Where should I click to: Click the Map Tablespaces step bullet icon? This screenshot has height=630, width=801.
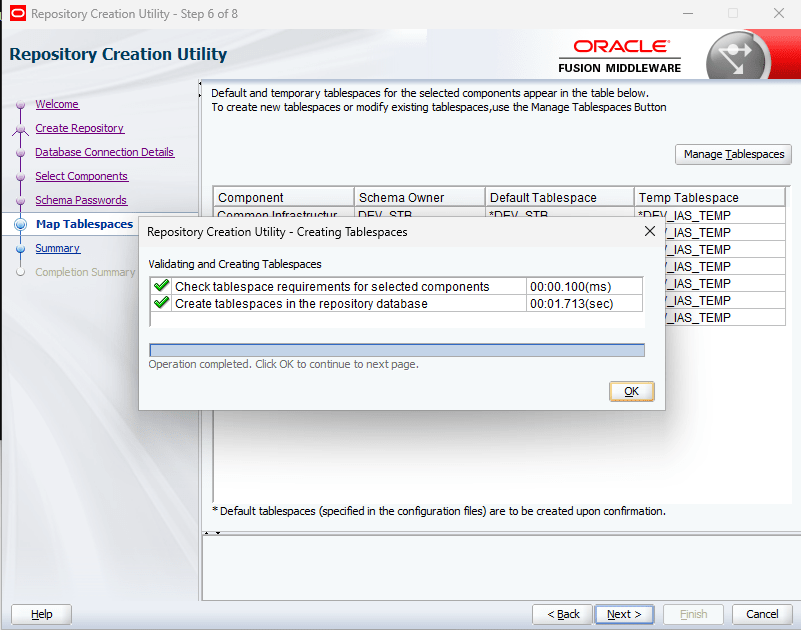click(x=20, y=224)
